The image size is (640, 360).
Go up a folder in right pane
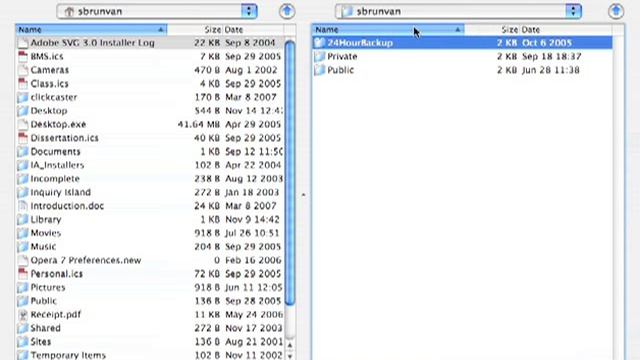[x=616, y=11]
